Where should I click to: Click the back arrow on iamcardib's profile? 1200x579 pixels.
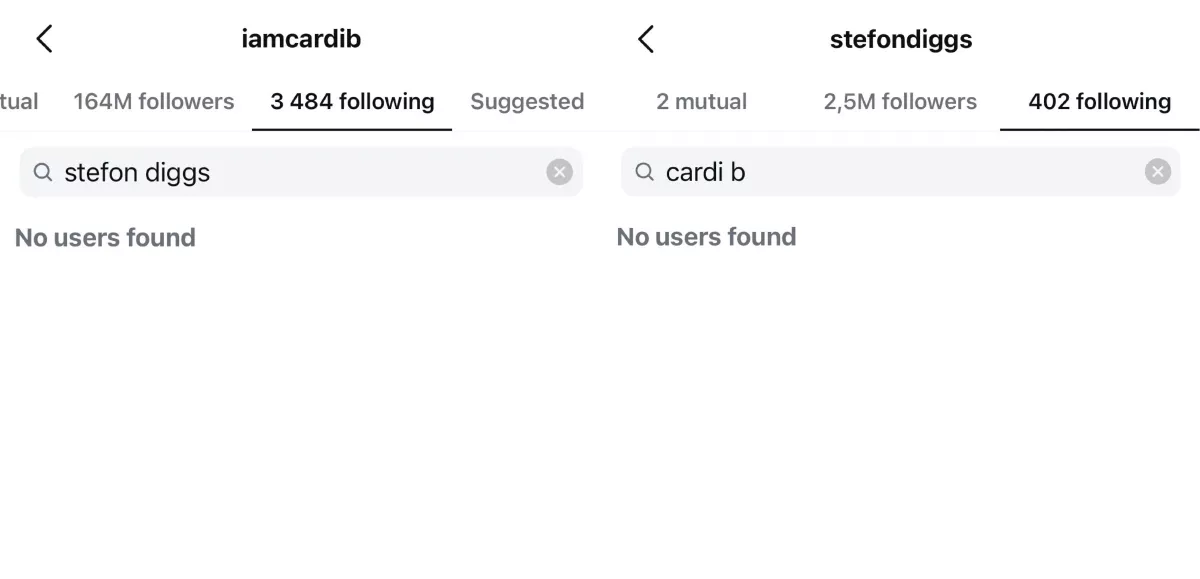(x=44, y=38)
